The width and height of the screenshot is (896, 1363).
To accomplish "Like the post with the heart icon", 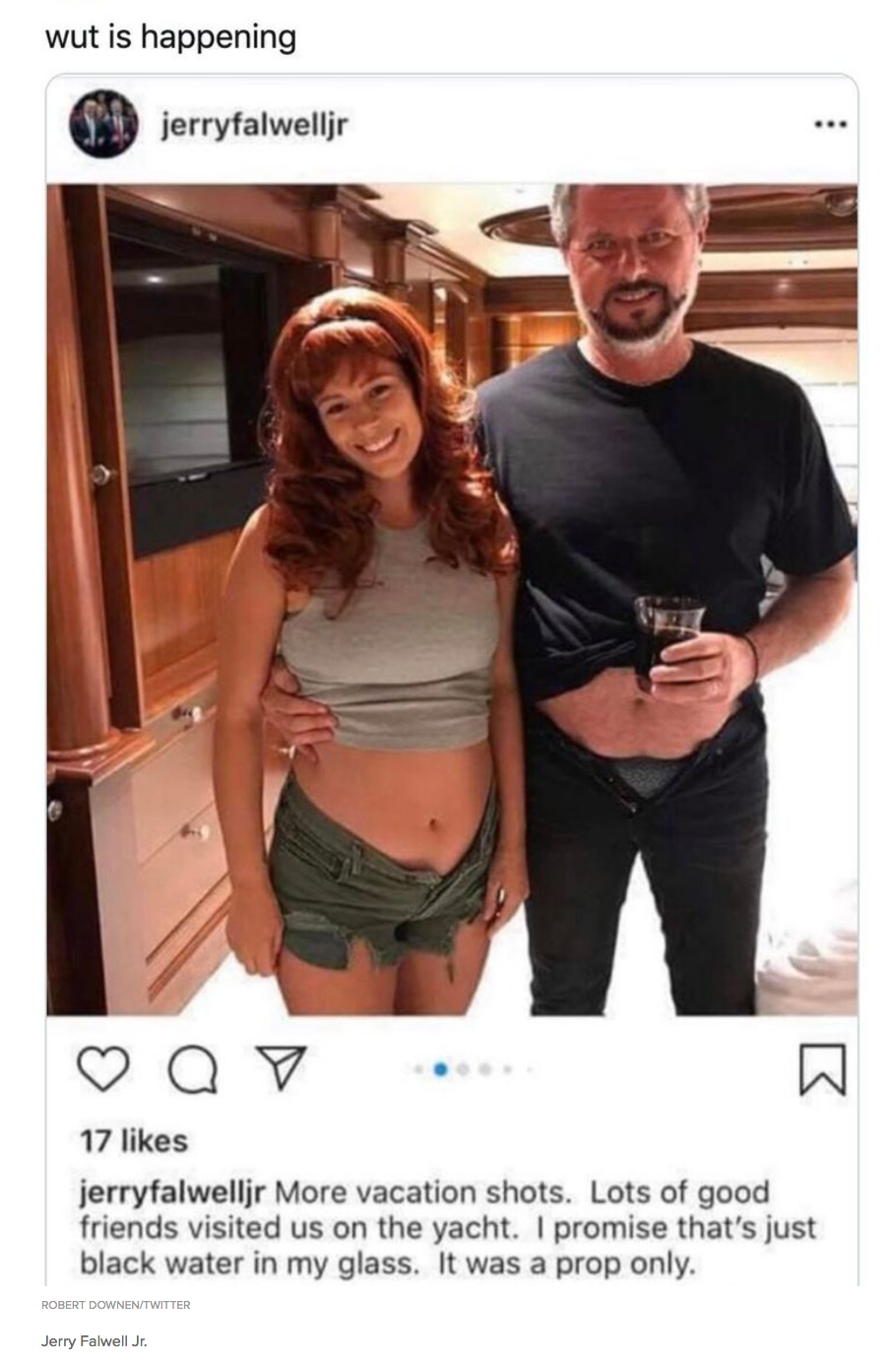I will tap(102, 1070).
